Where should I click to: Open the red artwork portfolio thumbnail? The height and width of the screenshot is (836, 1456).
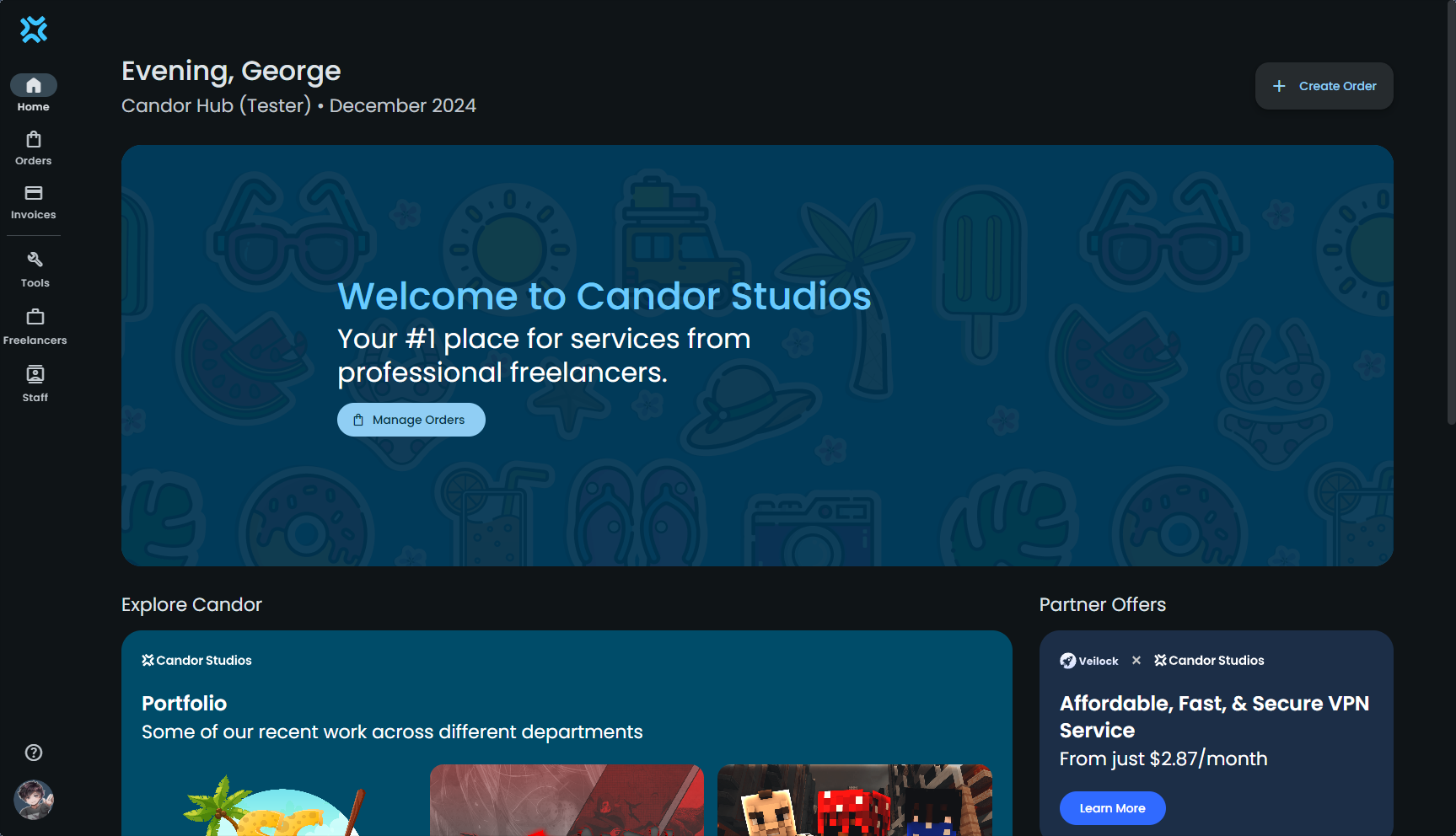click(x=567, y=801)
